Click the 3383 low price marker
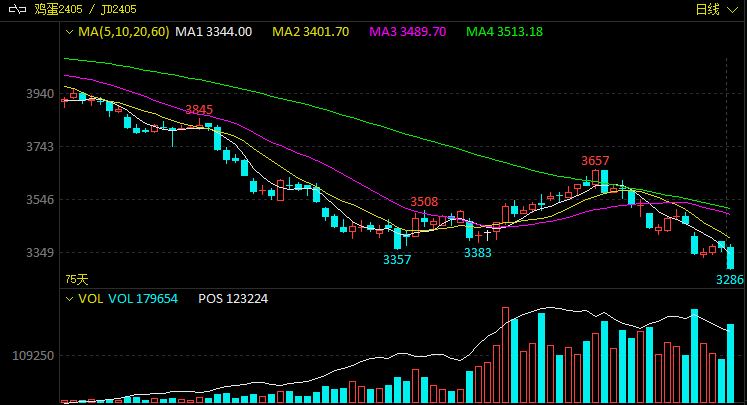The height and width of the screenshot is (405, 747). pos(478,253)
